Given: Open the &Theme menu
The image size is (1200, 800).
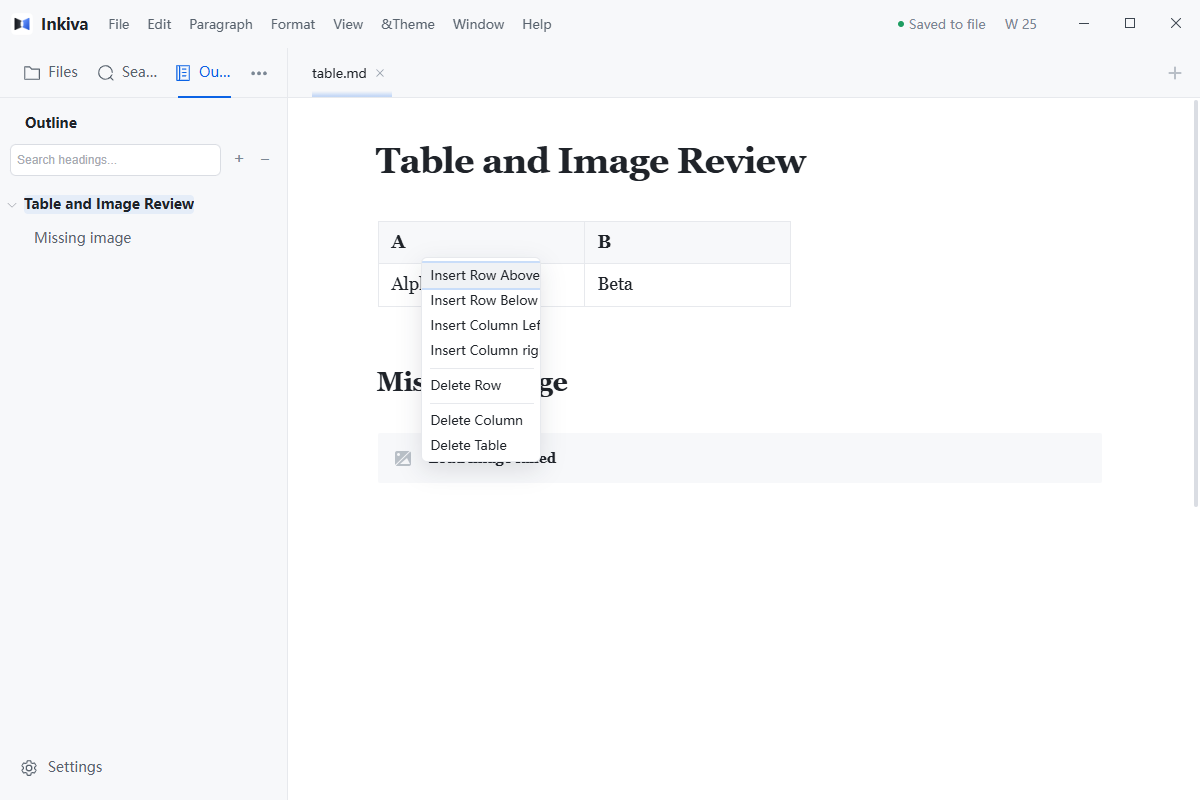Looking at the screenshot, I should 408,24.
